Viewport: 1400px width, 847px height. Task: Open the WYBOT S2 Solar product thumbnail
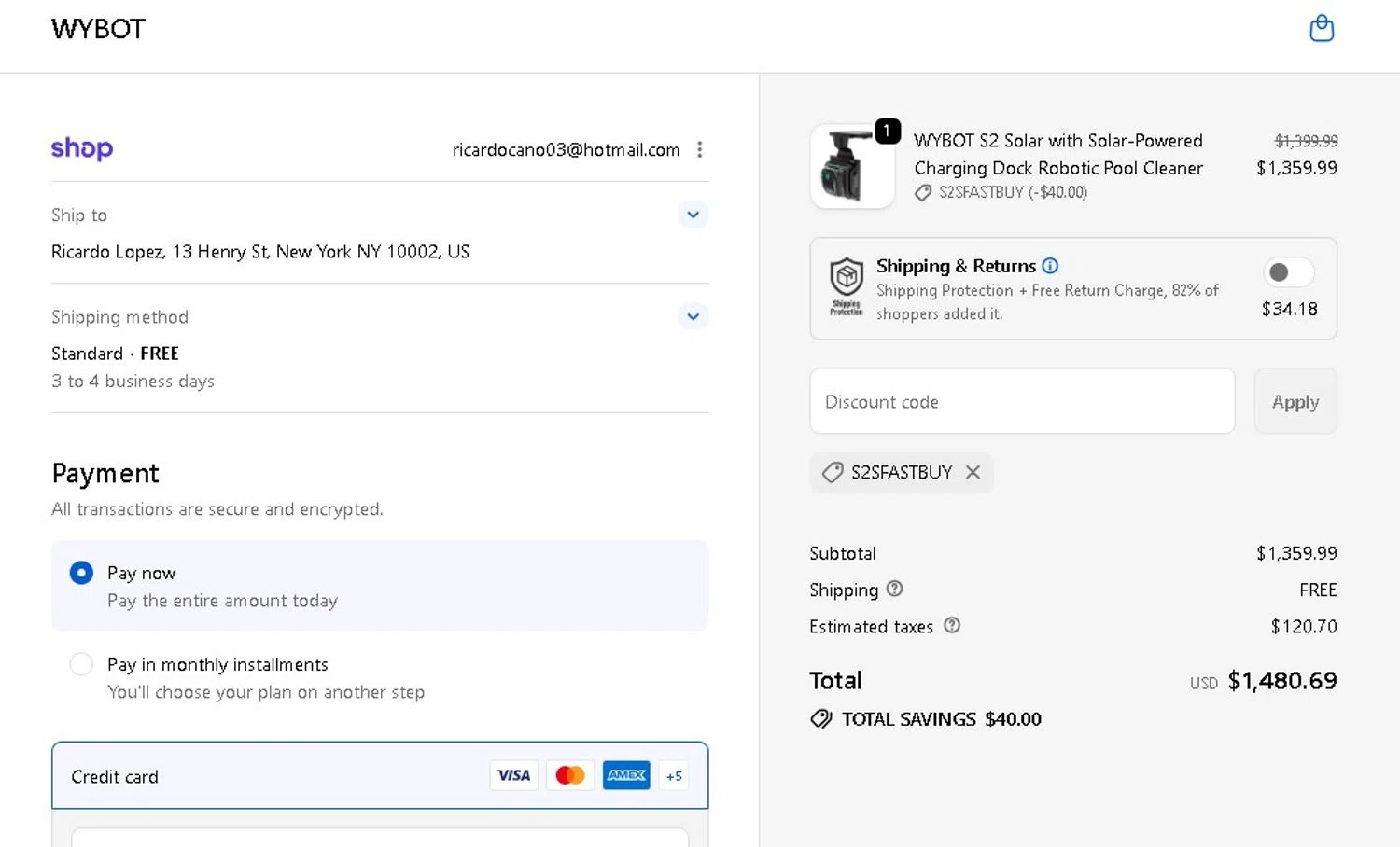852,167
